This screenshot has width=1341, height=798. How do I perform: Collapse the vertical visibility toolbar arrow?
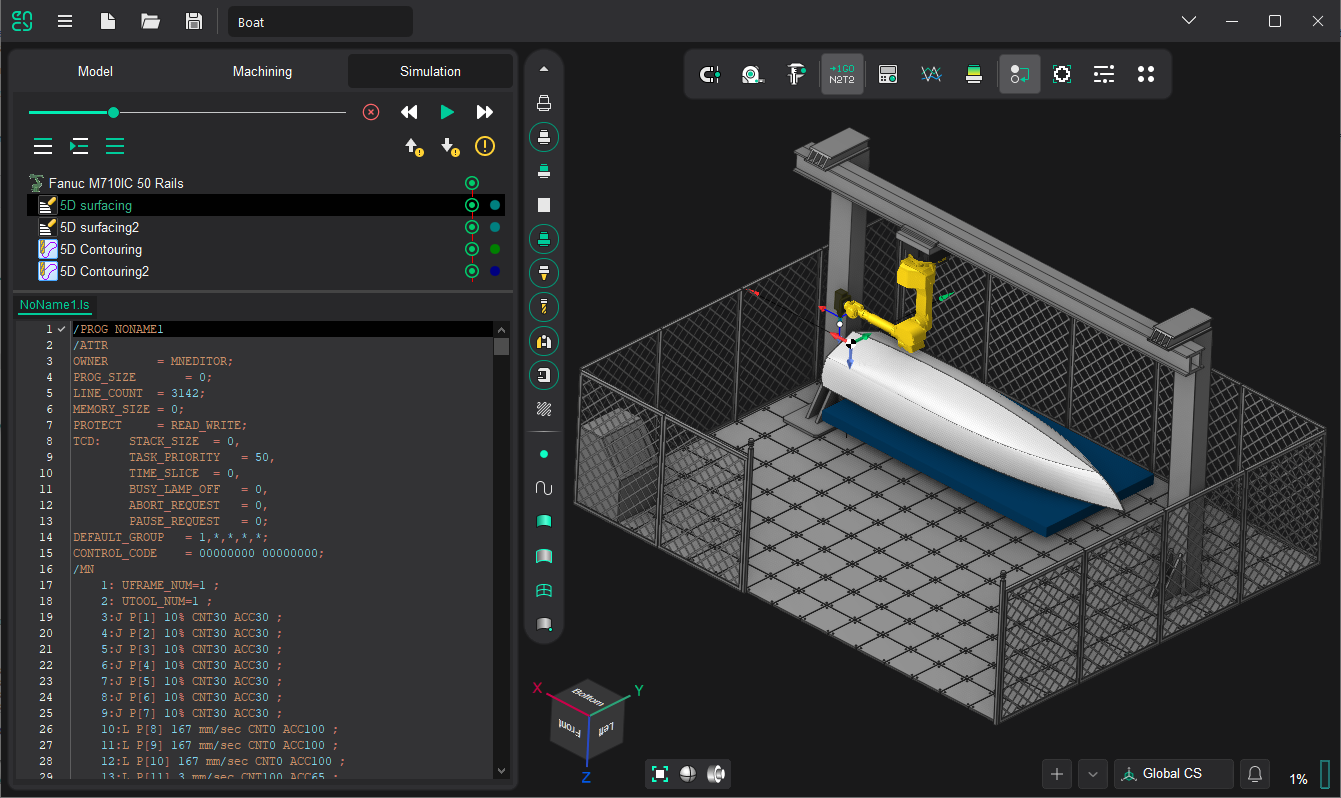[x=544, y=69]
